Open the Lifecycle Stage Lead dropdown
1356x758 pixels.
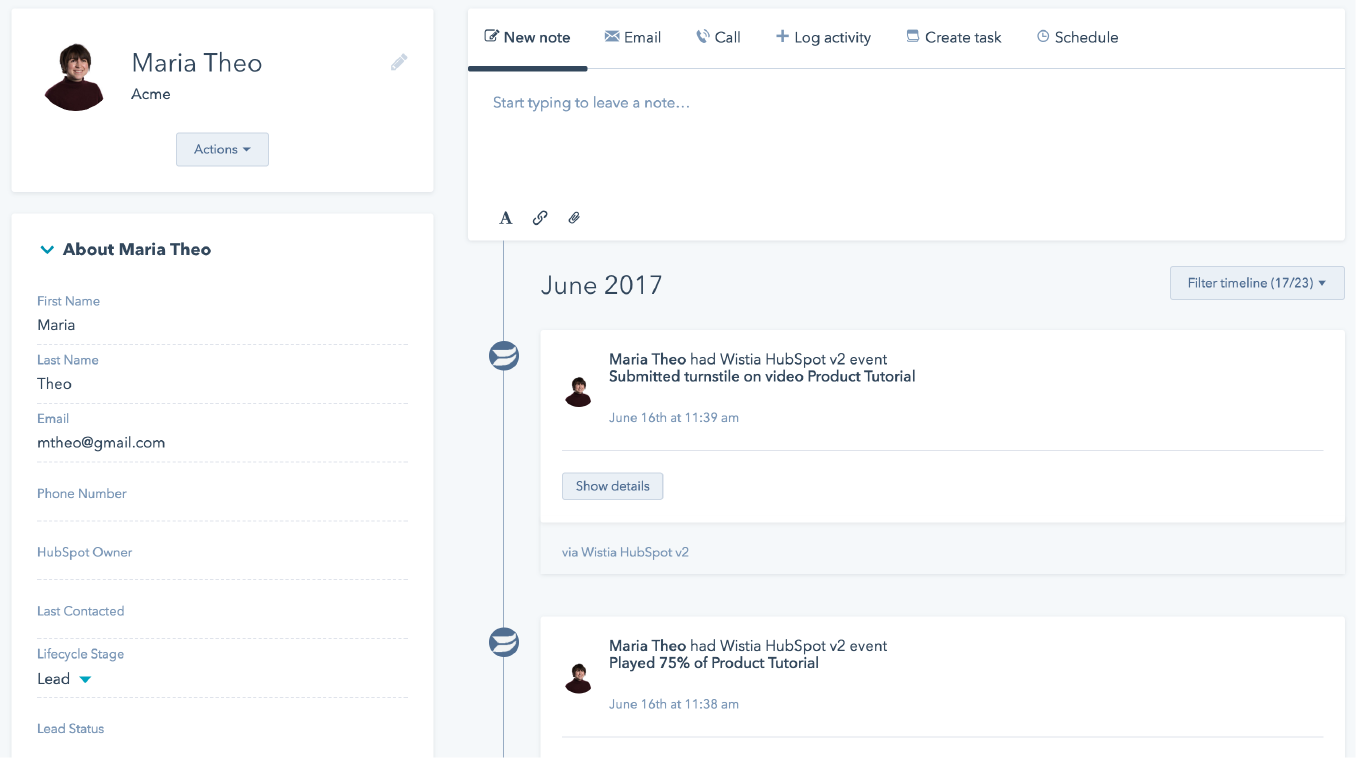(x=64, y=679)
